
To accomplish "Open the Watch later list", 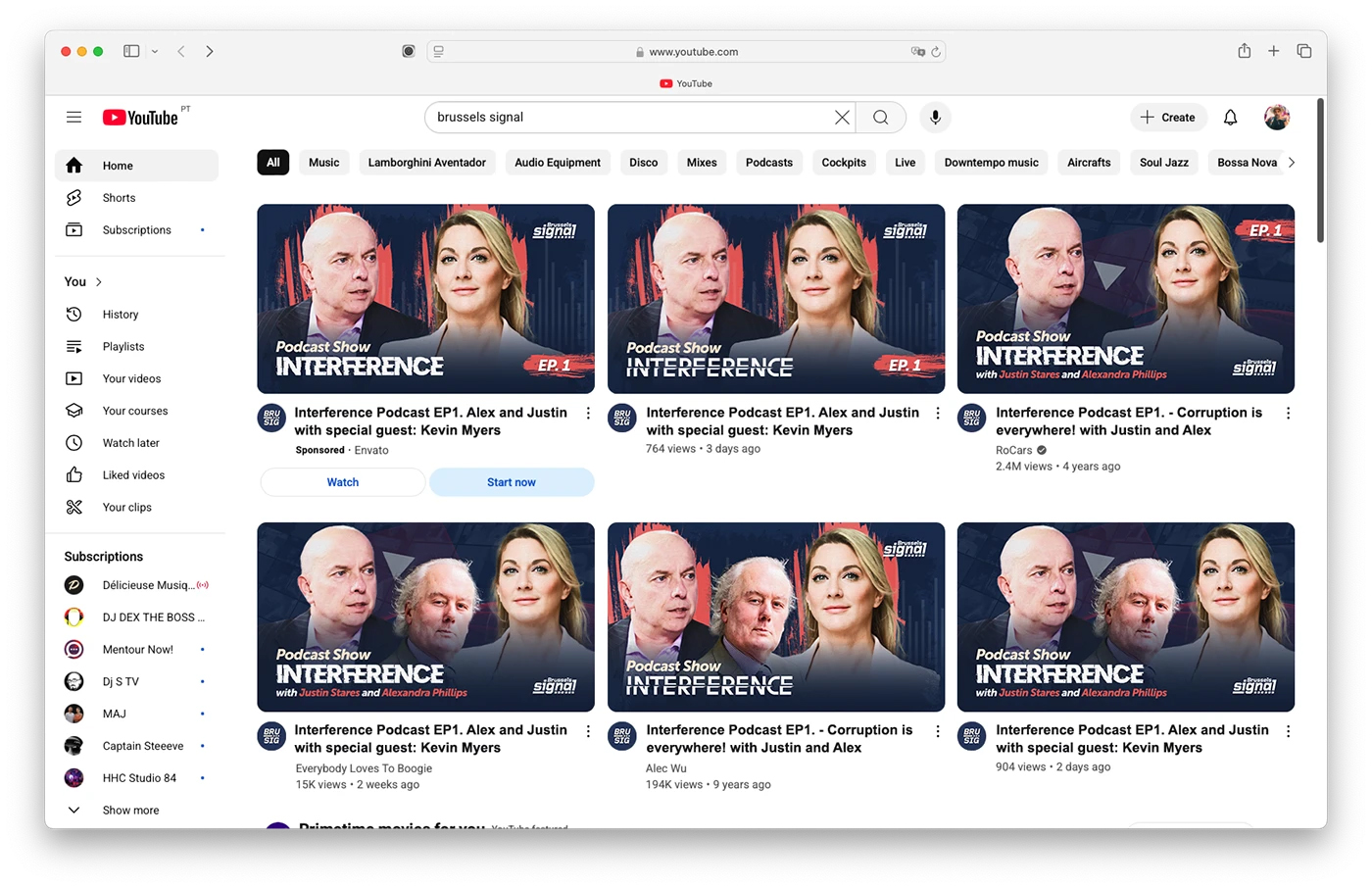I will (x=137, y=443).
